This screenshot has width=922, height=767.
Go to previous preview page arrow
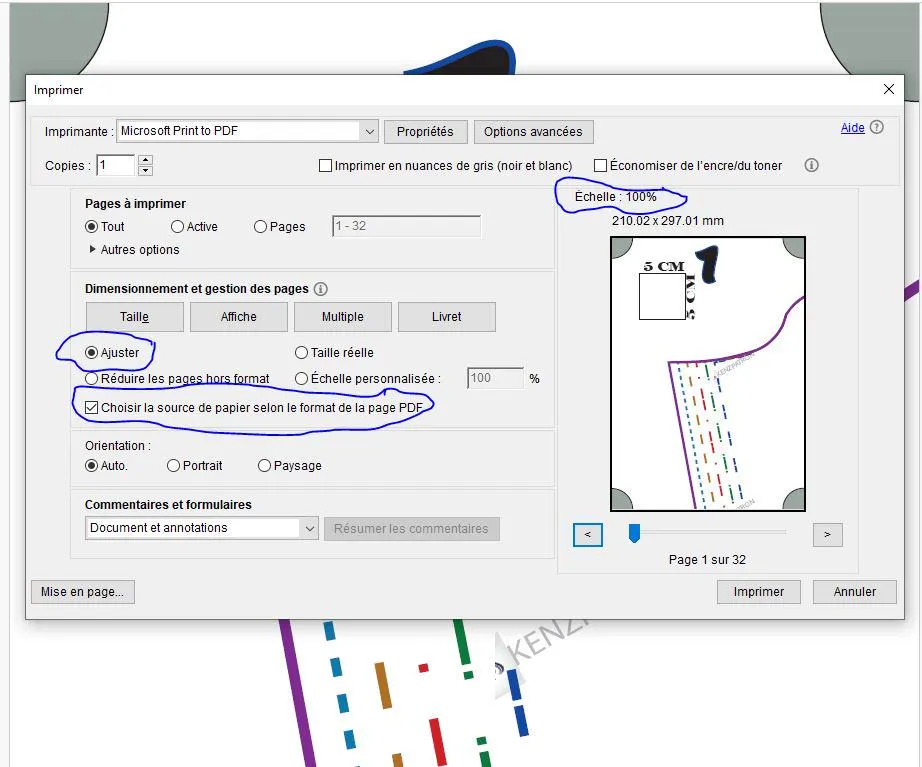click(x=587, y=534)
